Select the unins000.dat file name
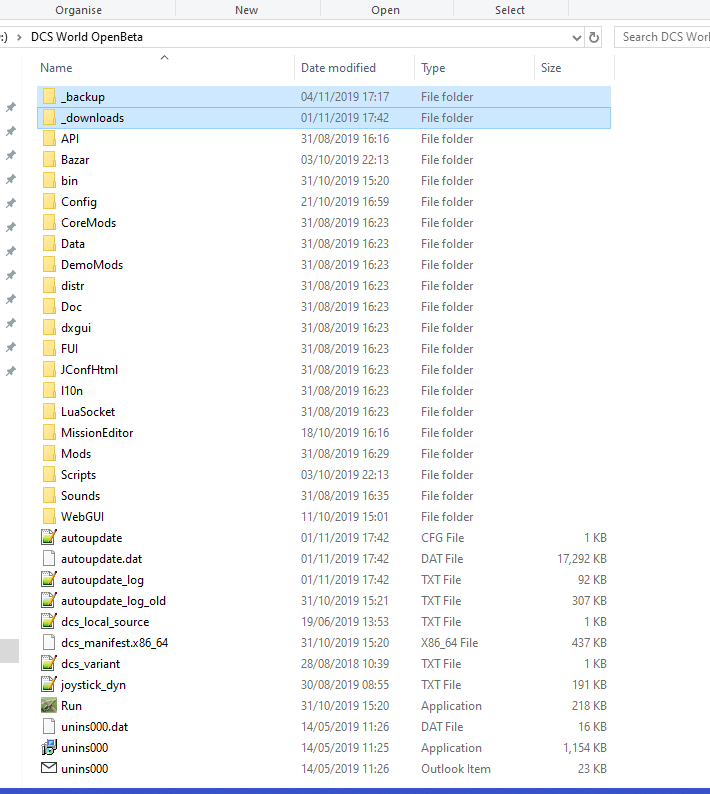The image size is (710, 794). pos(95,727)
